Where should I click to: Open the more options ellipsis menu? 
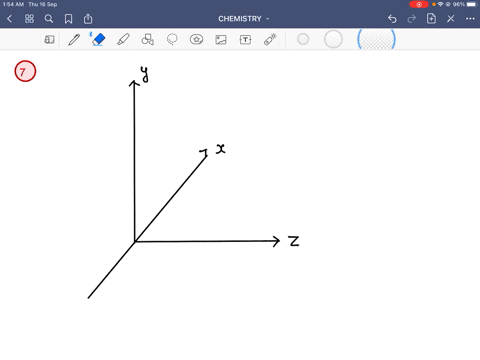pos(470,19)
